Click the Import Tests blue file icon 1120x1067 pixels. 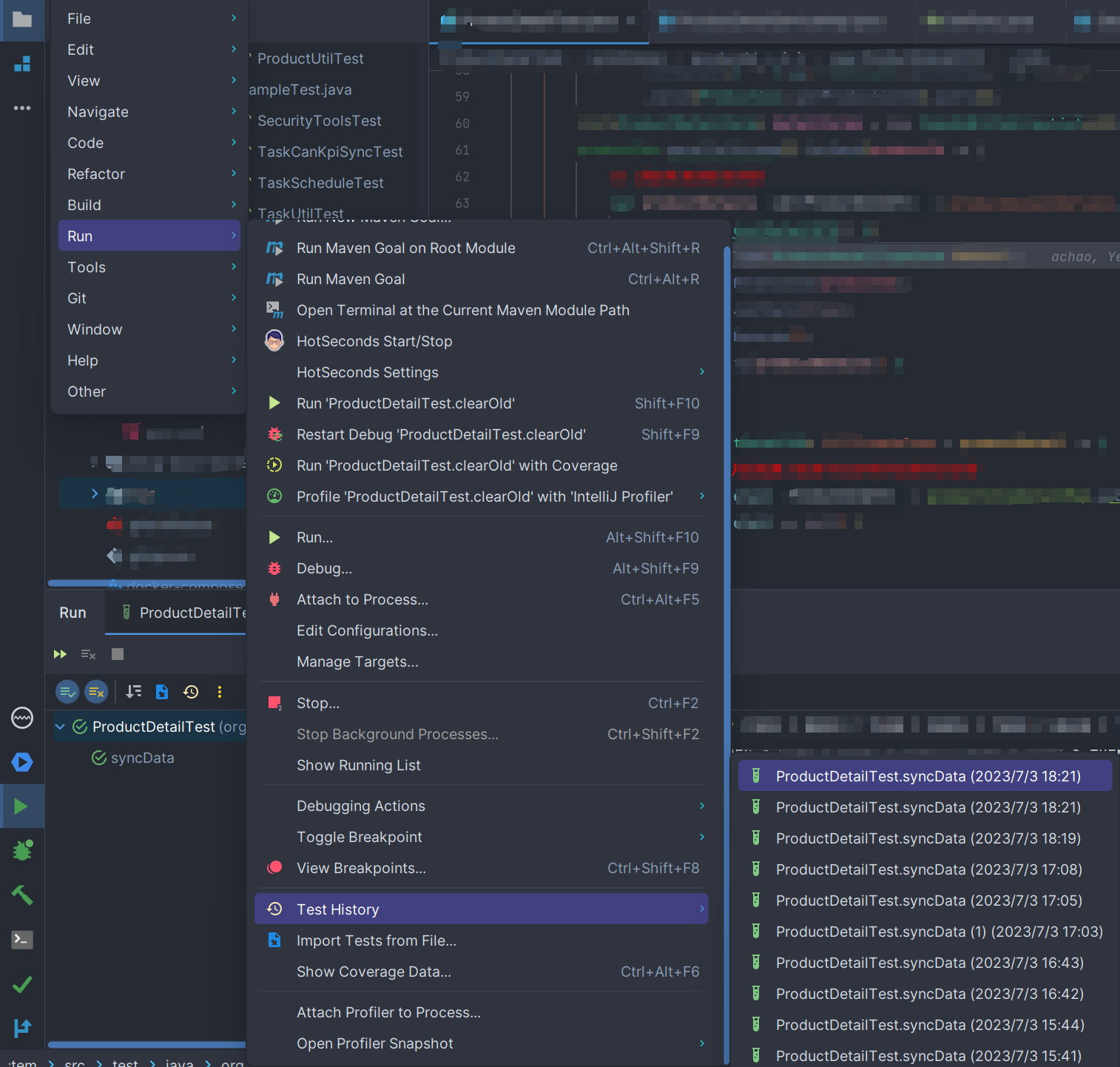(162, 692)
